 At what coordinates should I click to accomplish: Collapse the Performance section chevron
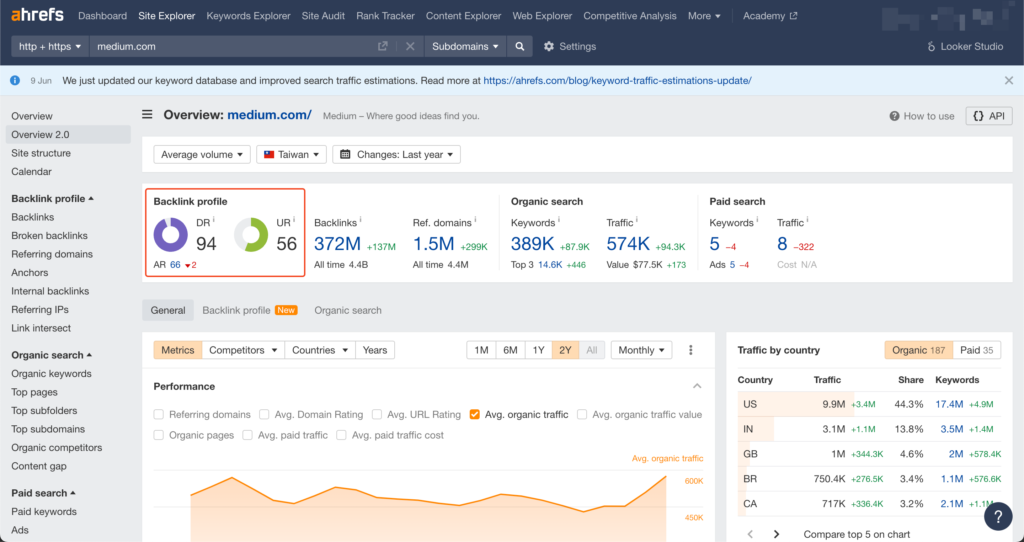pos(697,387)
